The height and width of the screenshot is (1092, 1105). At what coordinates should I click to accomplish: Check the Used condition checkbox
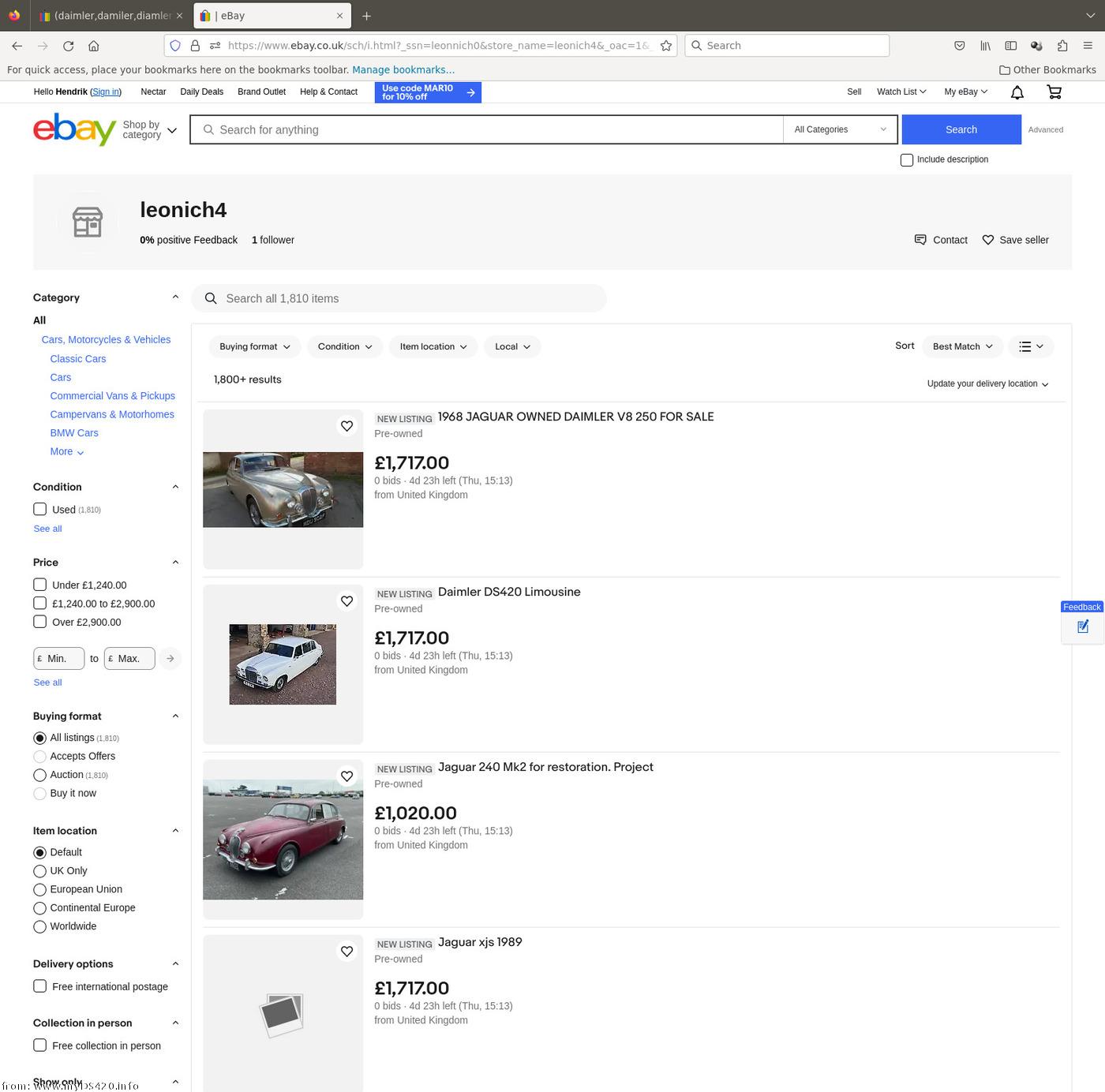[x=40, y=510]
